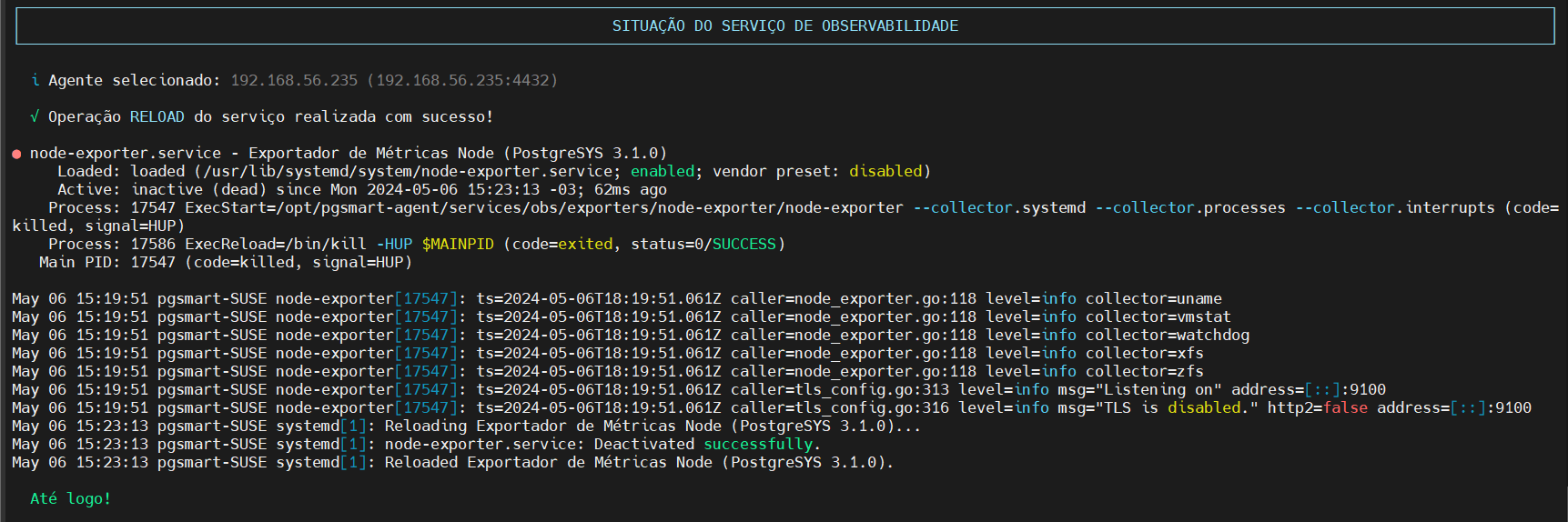Click the log entry 'collector=watchdog'
1568x522 pixels.
[x=1168, y=335]
